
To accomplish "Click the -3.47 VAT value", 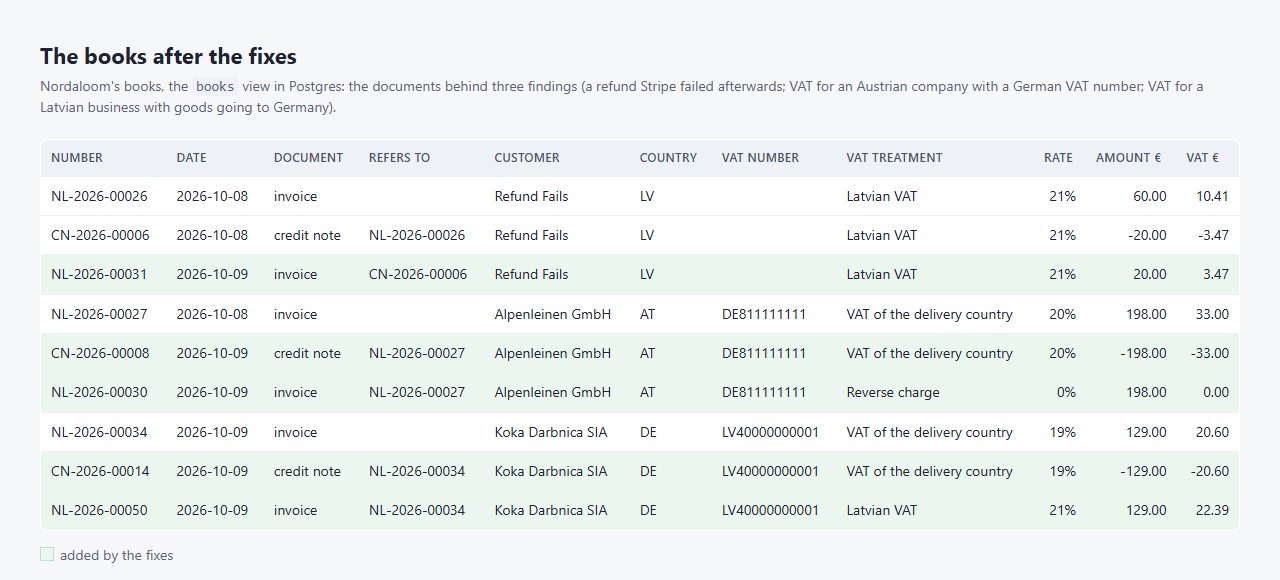I will (x=1213, y=235).
